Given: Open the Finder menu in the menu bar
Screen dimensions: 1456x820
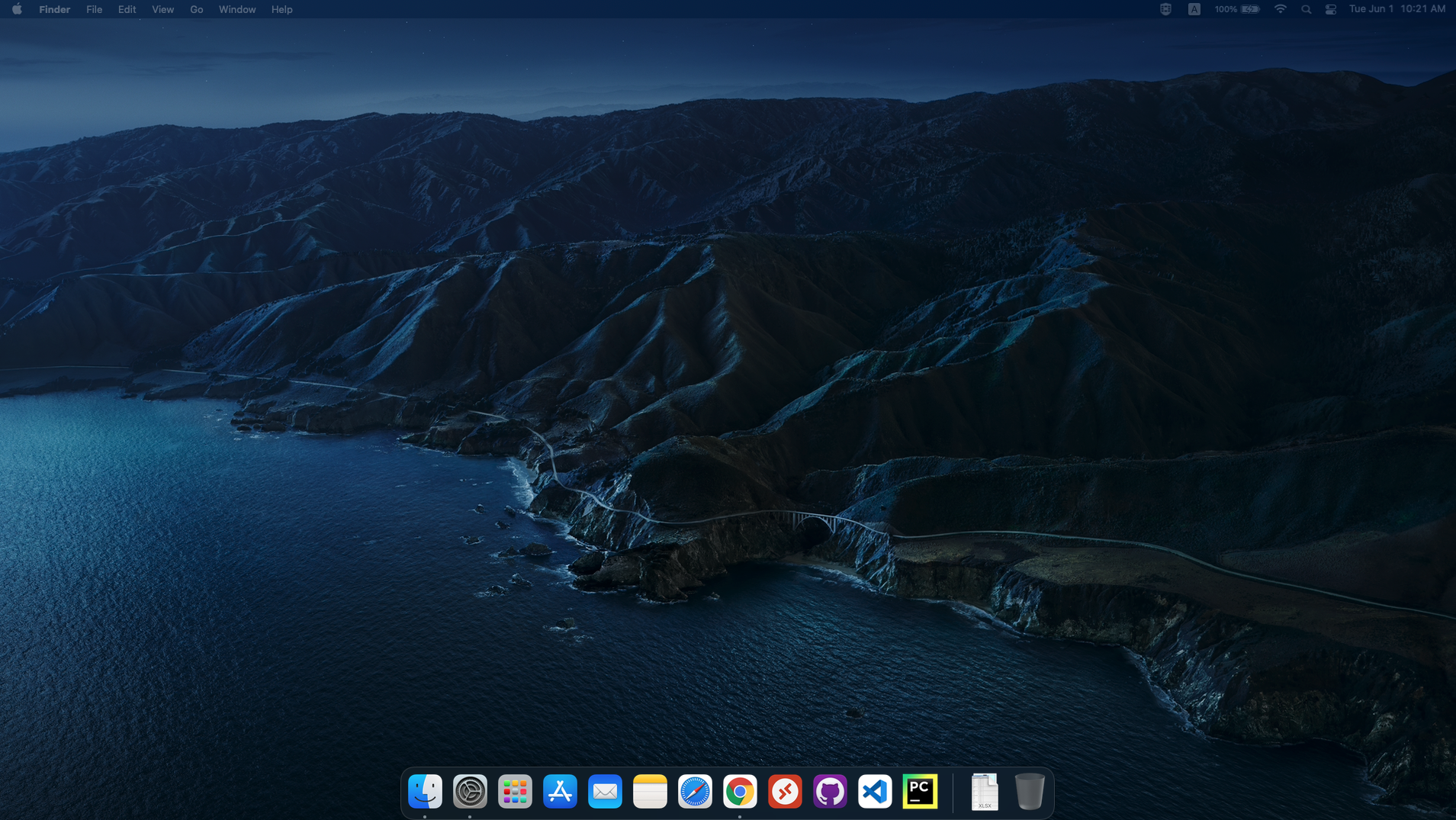Looking at the screenshot, I should 54,9.
